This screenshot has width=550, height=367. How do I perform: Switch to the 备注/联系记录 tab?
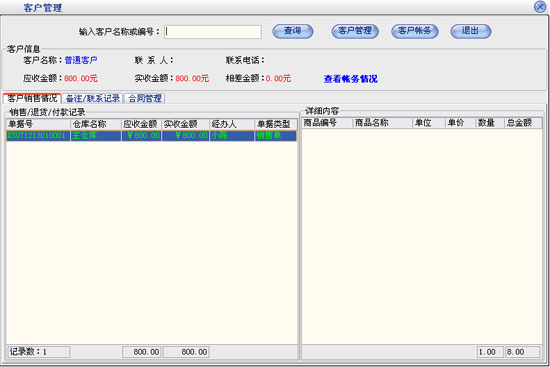click(93, 98)
